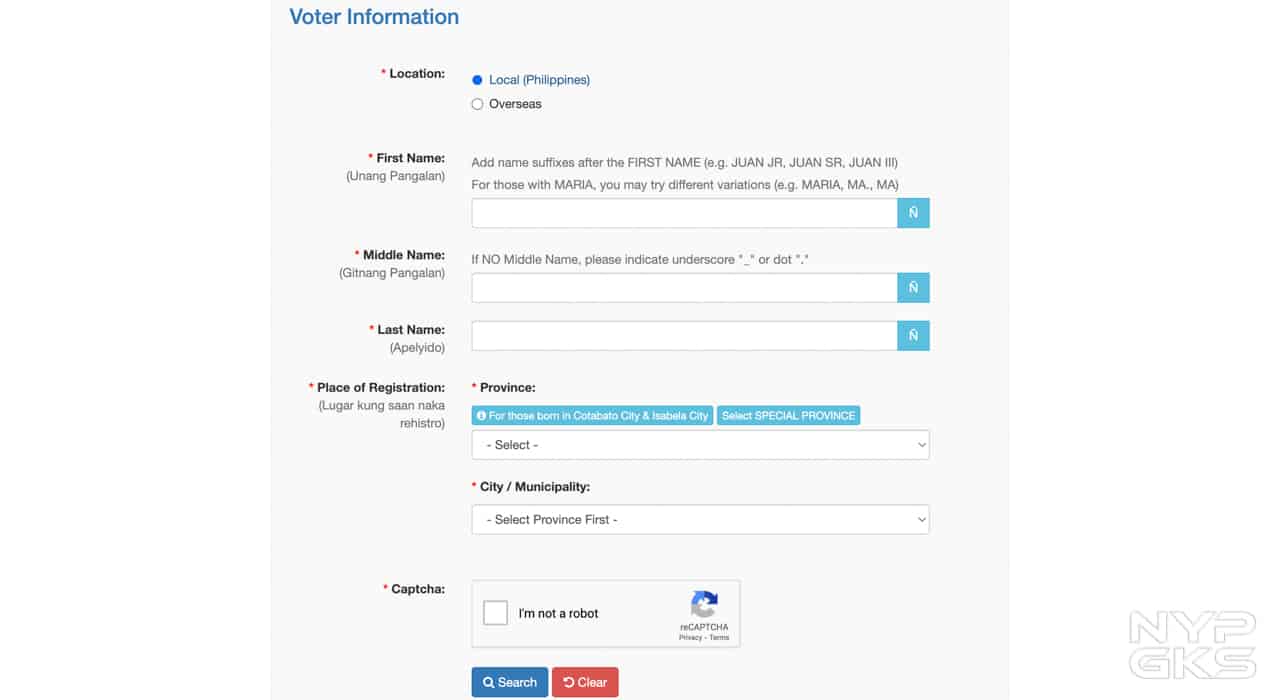Viewport: 1280px width, 700px height.
Task: Focus the Last Name text field
Action: click(684, 336)
